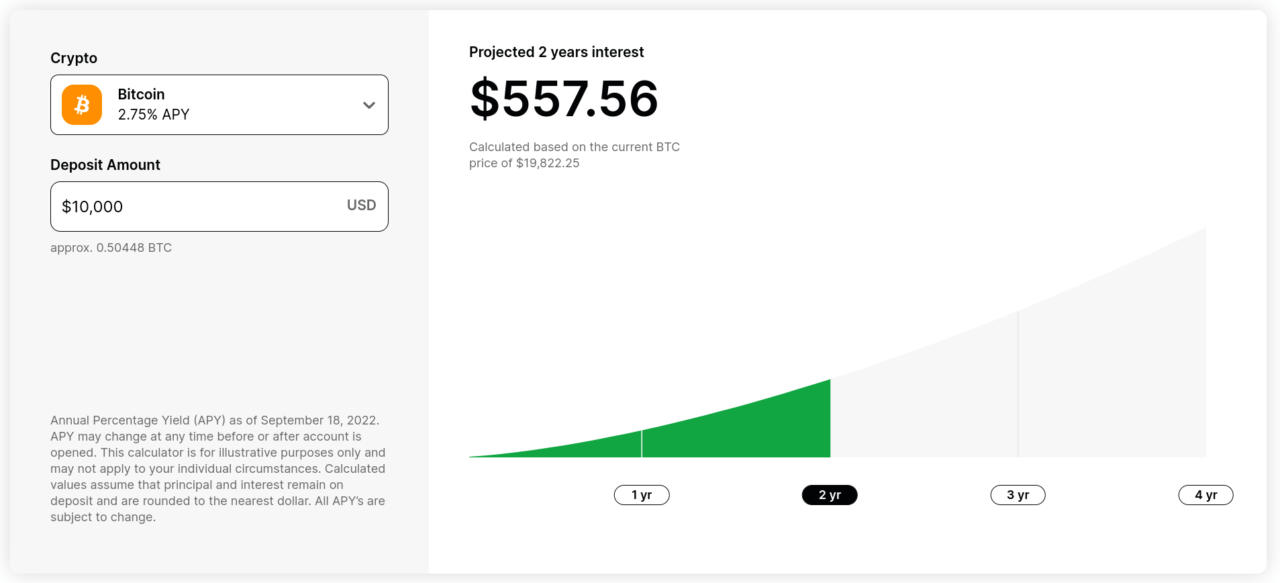Click the Projected 2 years interest heading

pyautogui.click(x=557, y=52)
